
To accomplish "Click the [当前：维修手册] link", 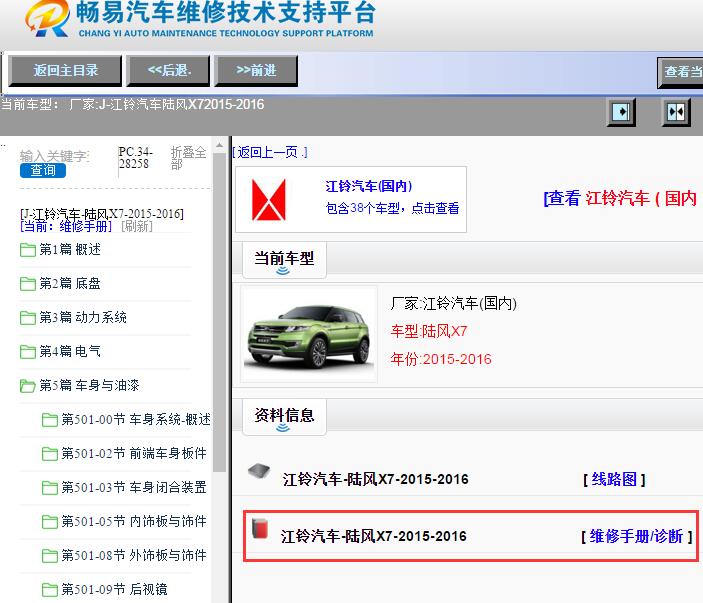I will [x=66, y=226].
